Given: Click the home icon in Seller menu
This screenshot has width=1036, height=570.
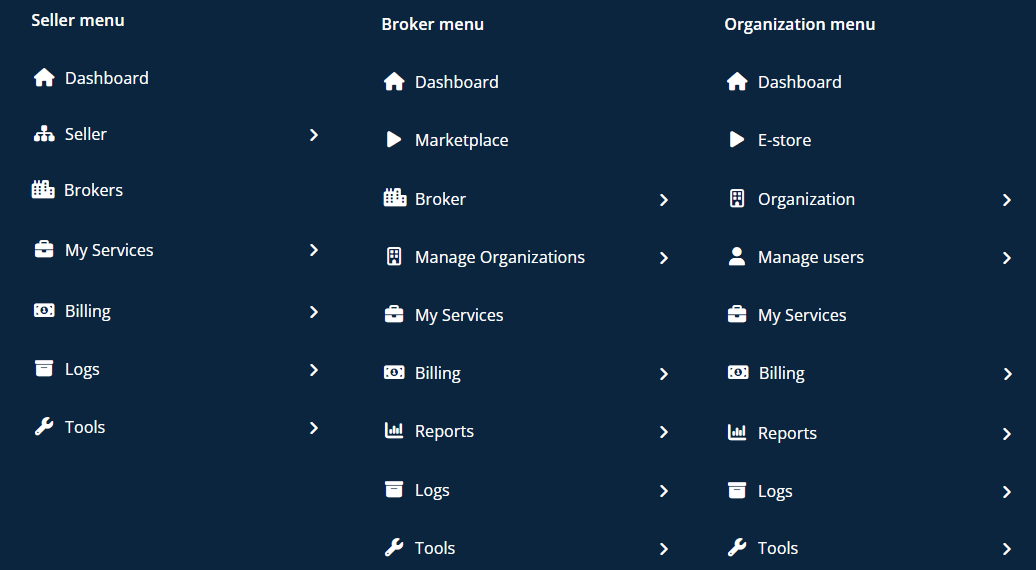Looking at the screenshot, I should coord(44,77).
